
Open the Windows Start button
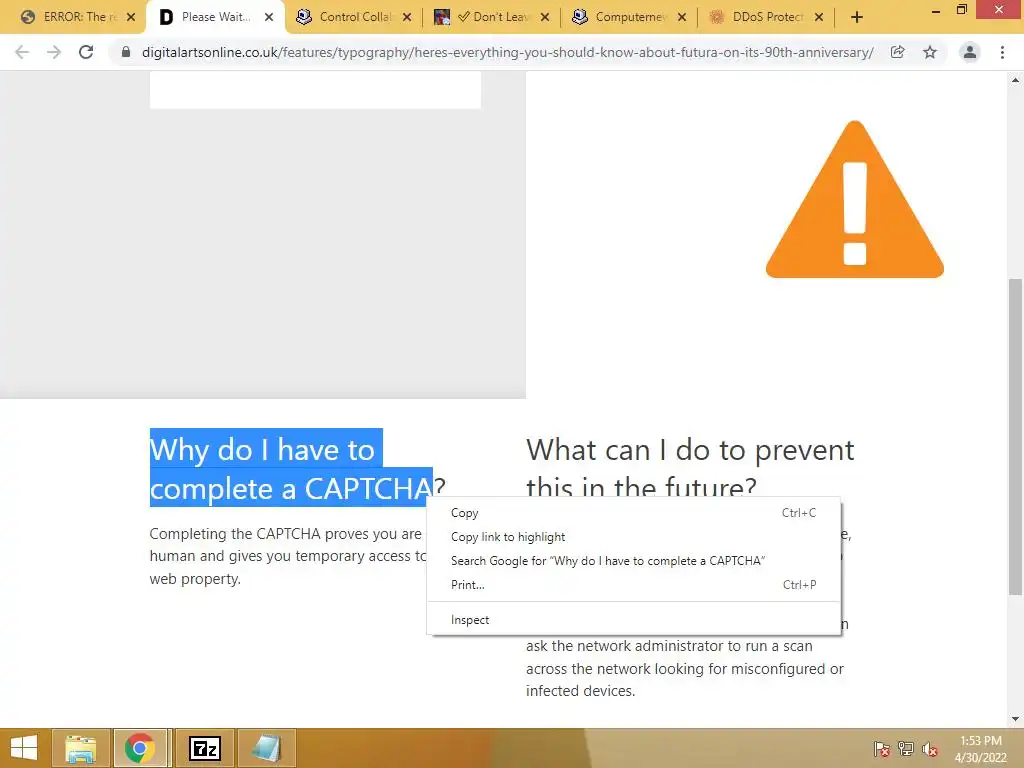[24, 748]
